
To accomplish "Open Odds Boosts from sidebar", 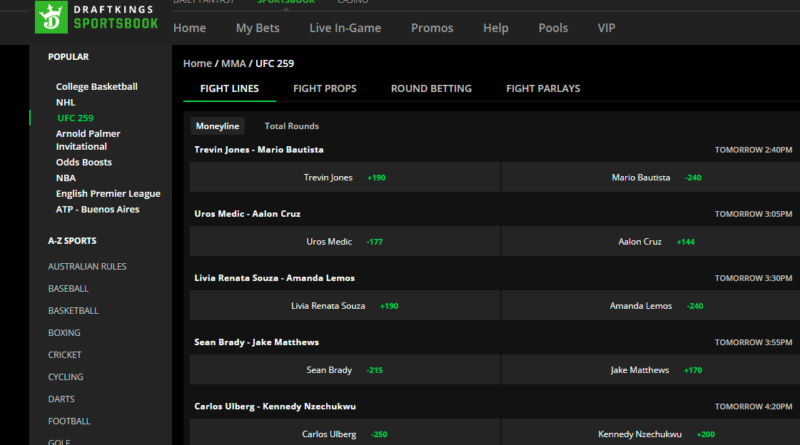I will tap(84, 162).
